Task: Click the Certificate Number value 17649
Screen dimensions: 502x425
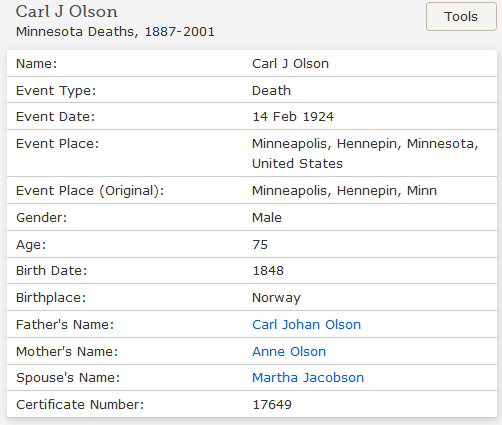Action: [x=272, y=404]
